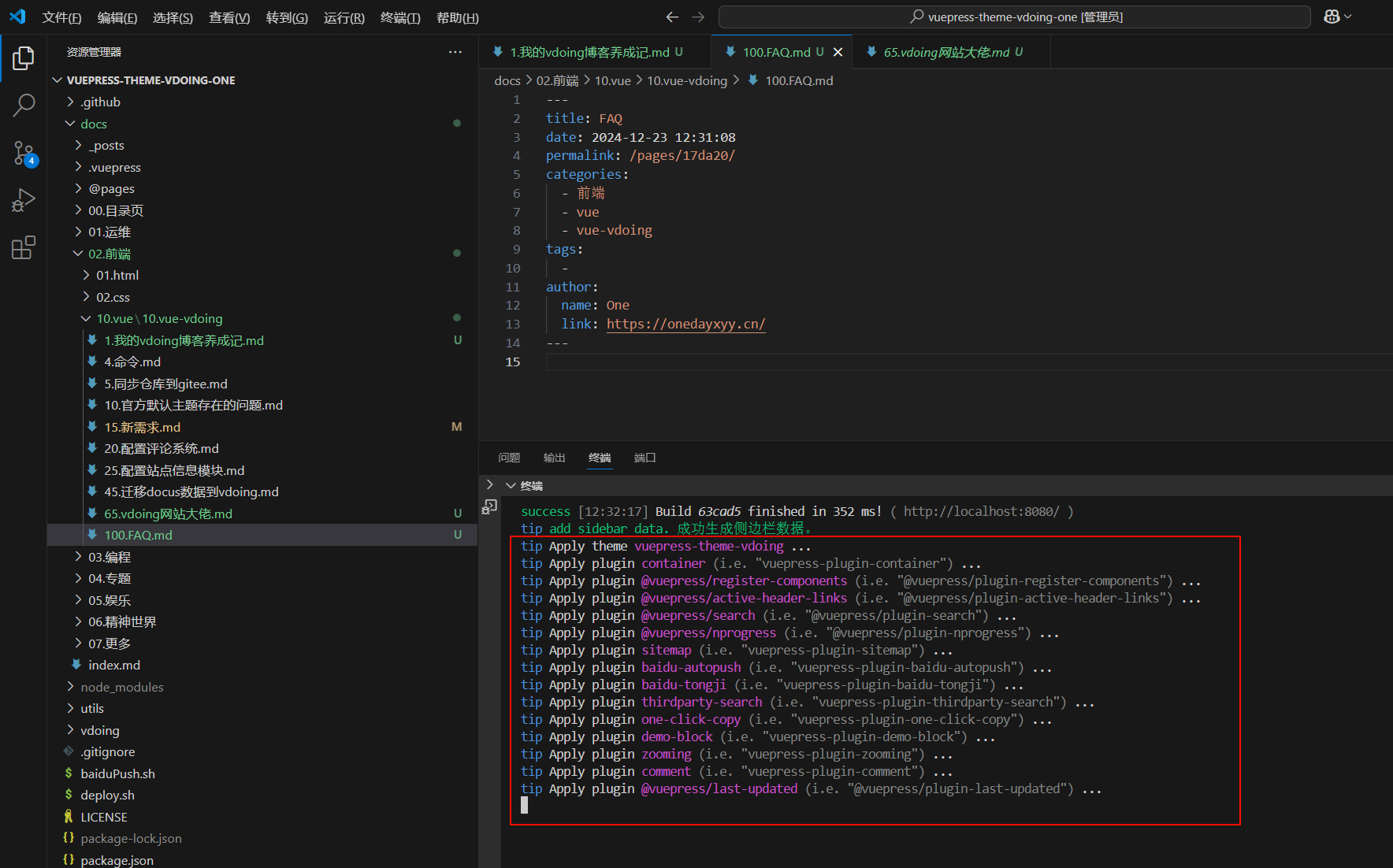
Task: Click the baiduPush.sh shell icon
Action: coord(69,773)
